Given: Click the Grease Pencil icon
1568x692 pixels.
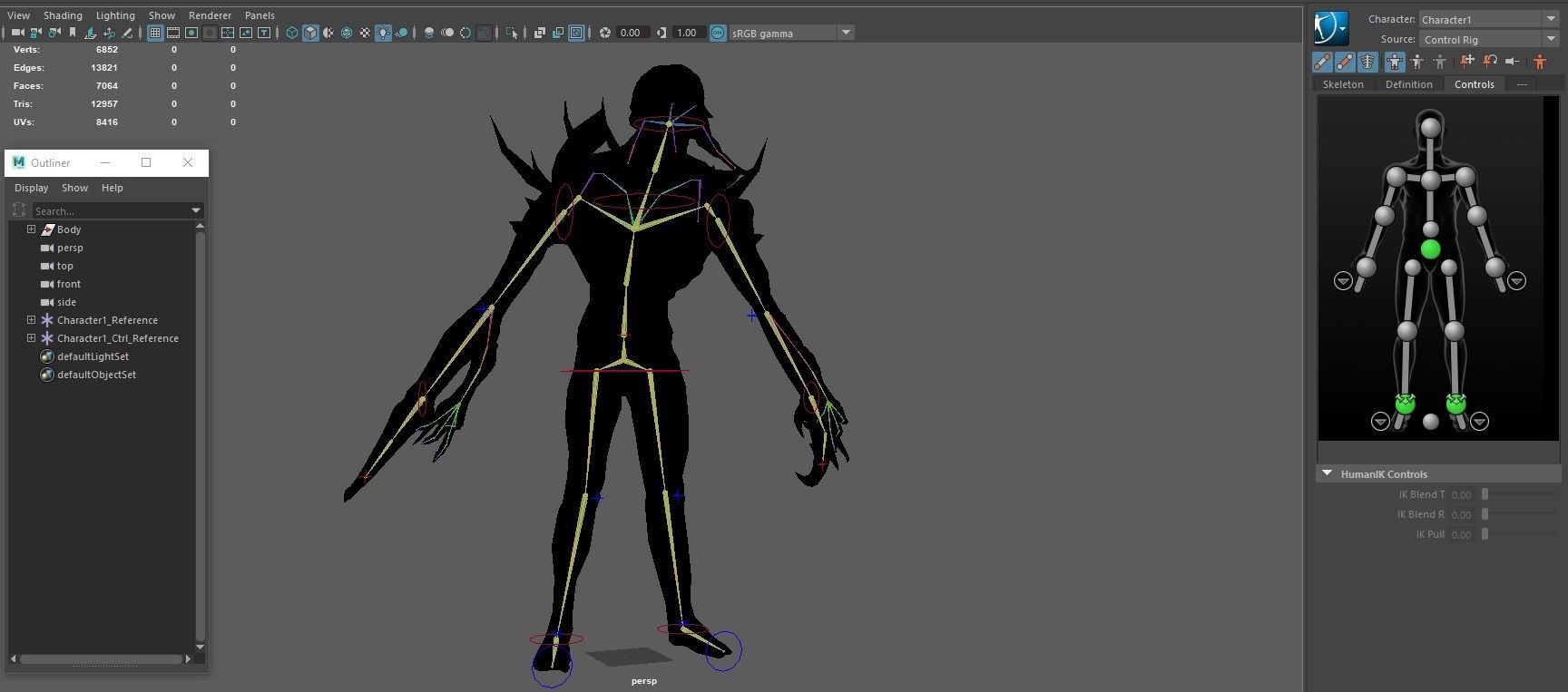Looking at the screenshot, I should 127,33.
